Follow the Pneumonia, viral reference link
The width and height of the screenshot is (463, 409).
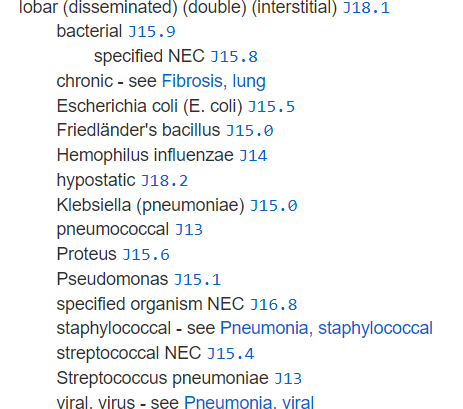(x=249, y=402)
